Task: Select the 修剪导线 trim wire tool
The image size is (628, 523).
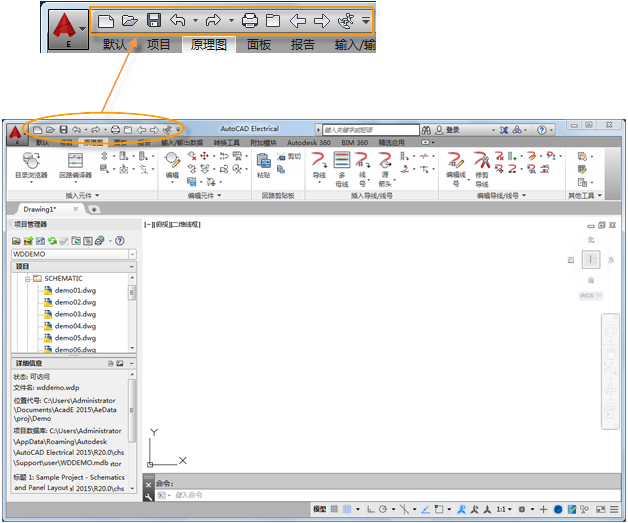Action: [x=482, y=168]
